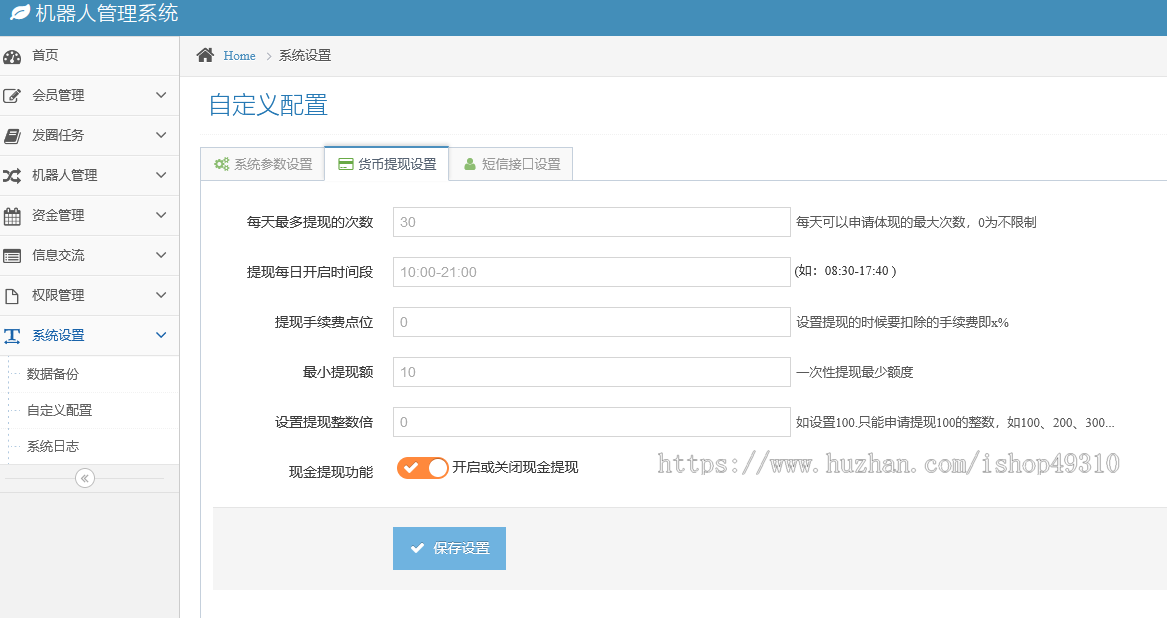This screenshot has height=618, width=1167.
Task: Toggle the 现金提现功能 switch
Action: tap(422, 468)
